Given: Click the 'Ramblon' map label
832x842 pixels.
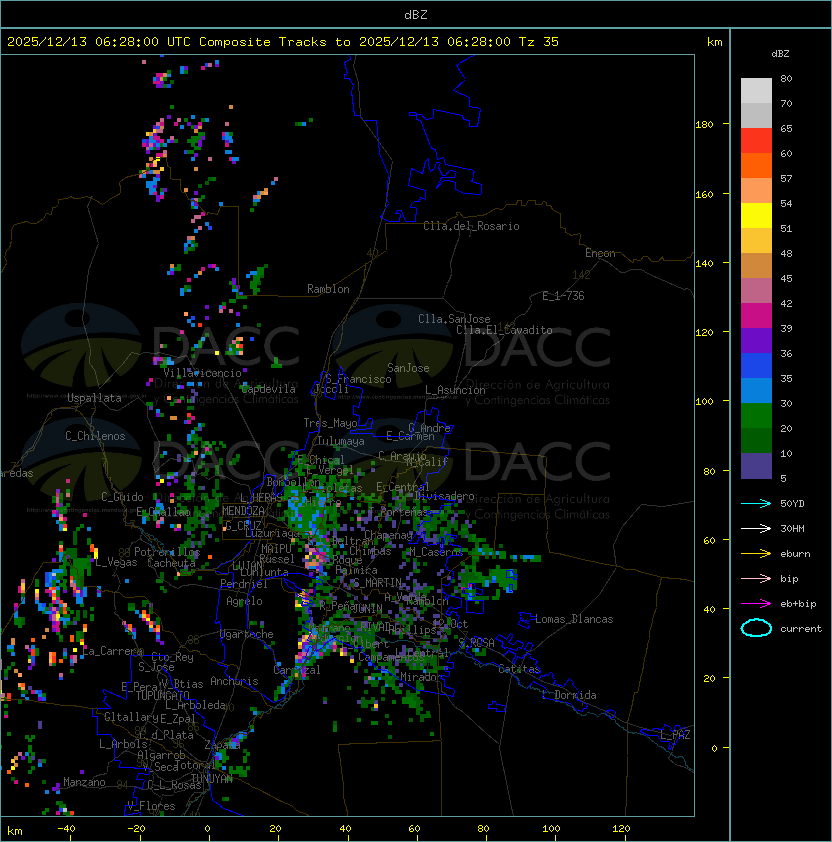Looking at the screenshot, I should tap(328, 289).
